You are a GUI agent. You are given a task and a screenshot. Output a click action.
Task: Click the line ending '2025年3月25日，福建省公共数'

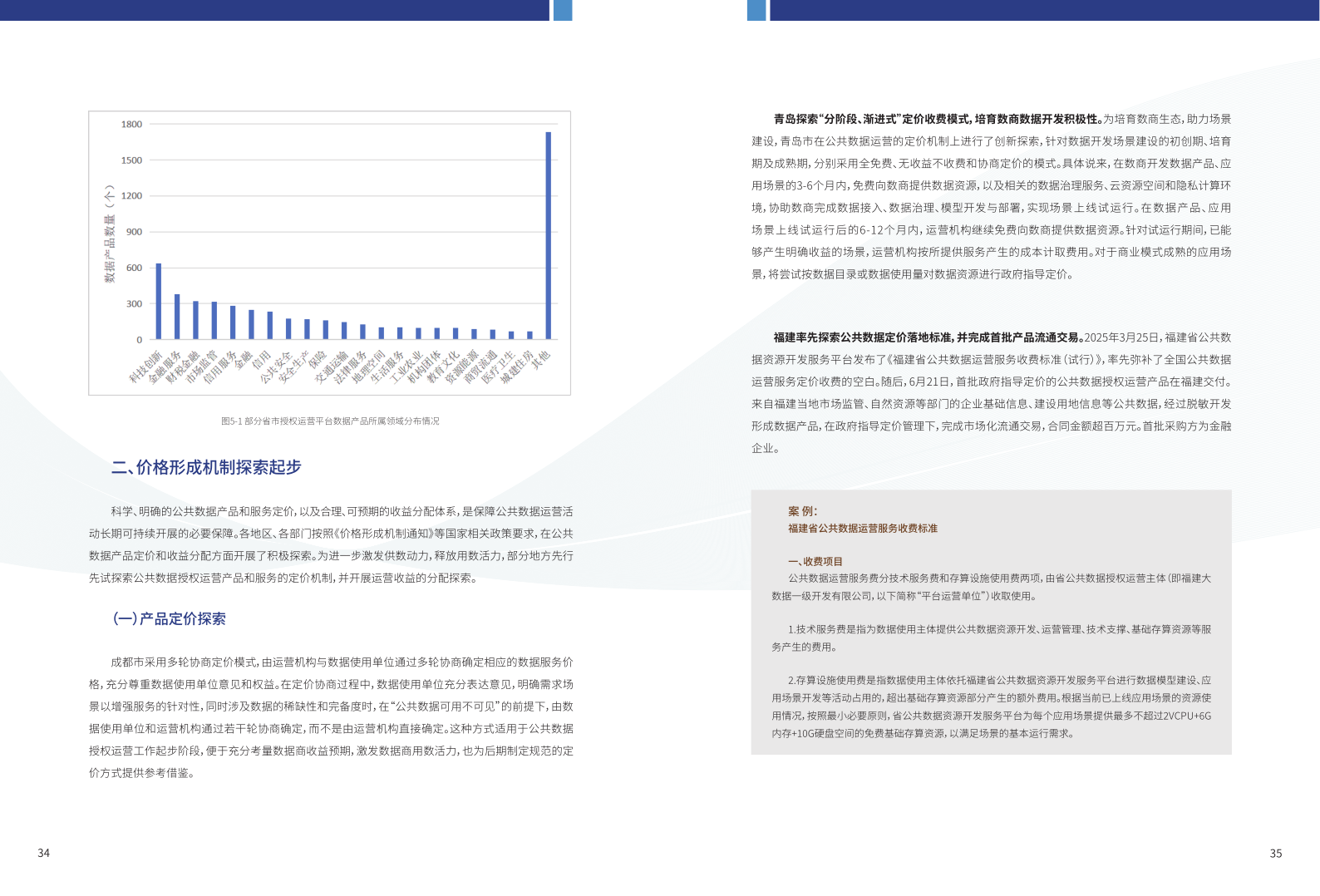point(1002,337)
